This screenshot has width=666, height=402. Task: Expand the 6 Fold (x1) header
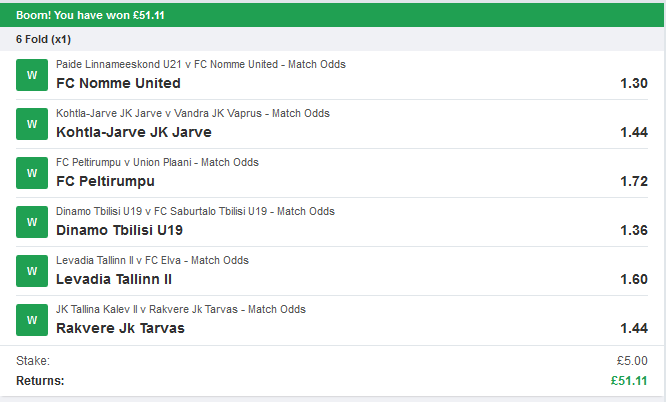44,40
